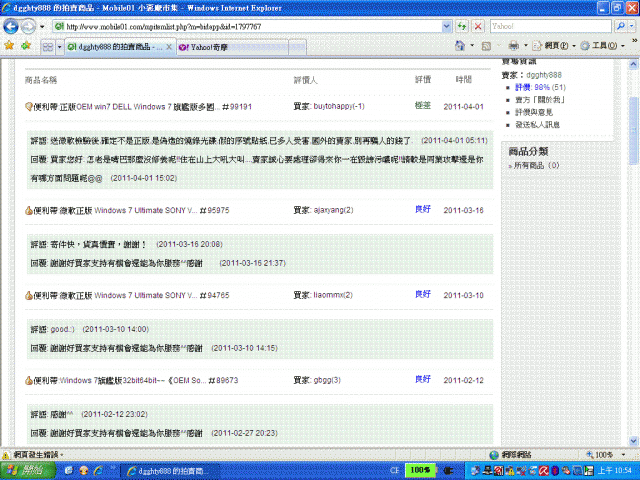
Task: Add page to favorites with star-plus icon
Action: click(26, 45)
